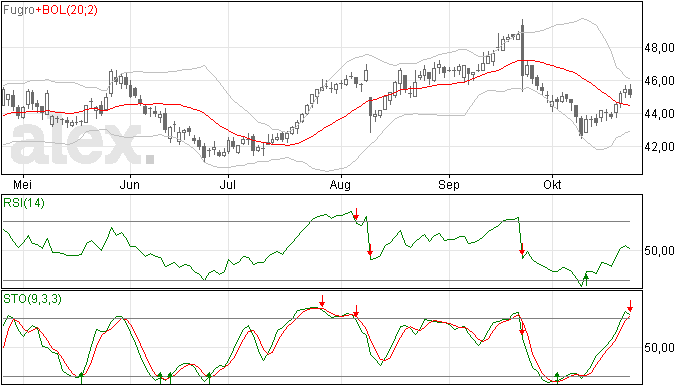Click the 48,00 price axis value
Image resolution: width=690 pixels, height=387 pixels.
pyautogui.click(x=659, y=48)
